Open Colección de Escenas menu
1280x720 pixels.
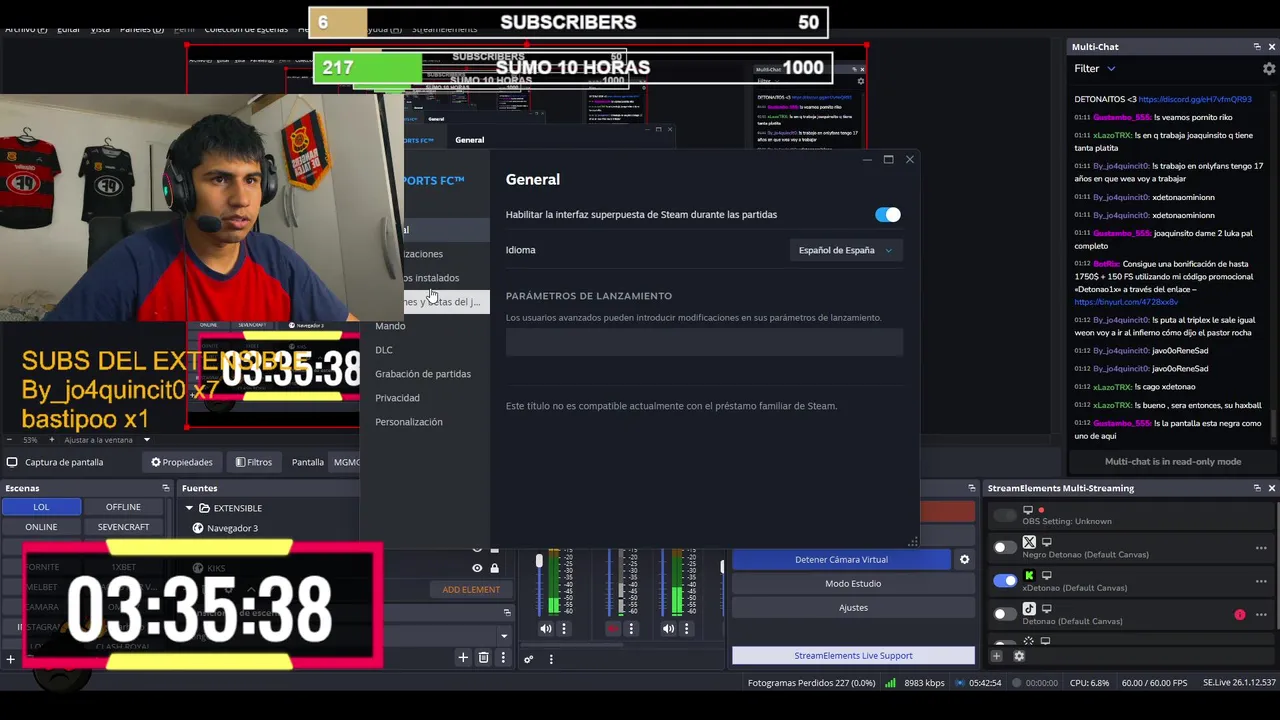246,29
